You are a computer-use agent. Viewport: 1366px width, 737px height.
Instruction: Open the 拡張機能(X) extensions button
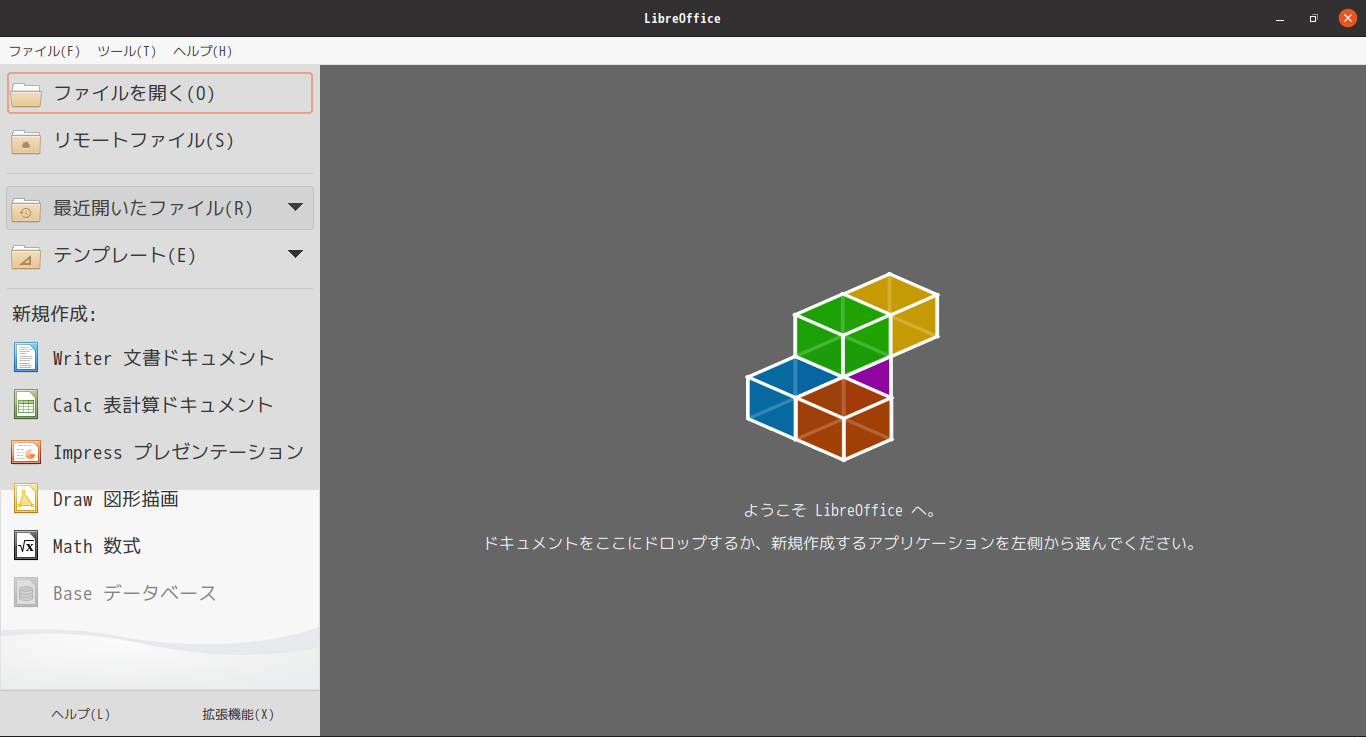pyautogui.click(x=238, y=714)
